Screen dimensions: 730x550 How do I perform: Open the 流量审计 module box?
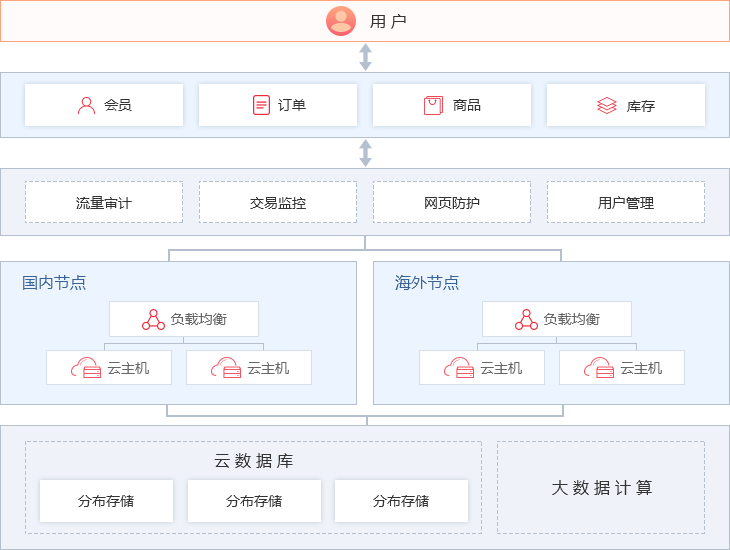[104, 202]
